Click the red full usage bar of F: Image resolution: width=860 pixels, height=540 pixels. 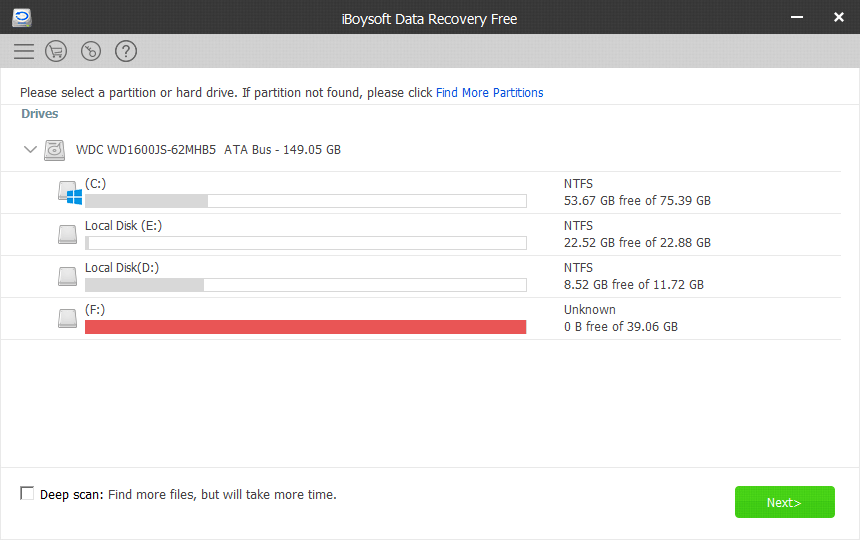(305, 327)
